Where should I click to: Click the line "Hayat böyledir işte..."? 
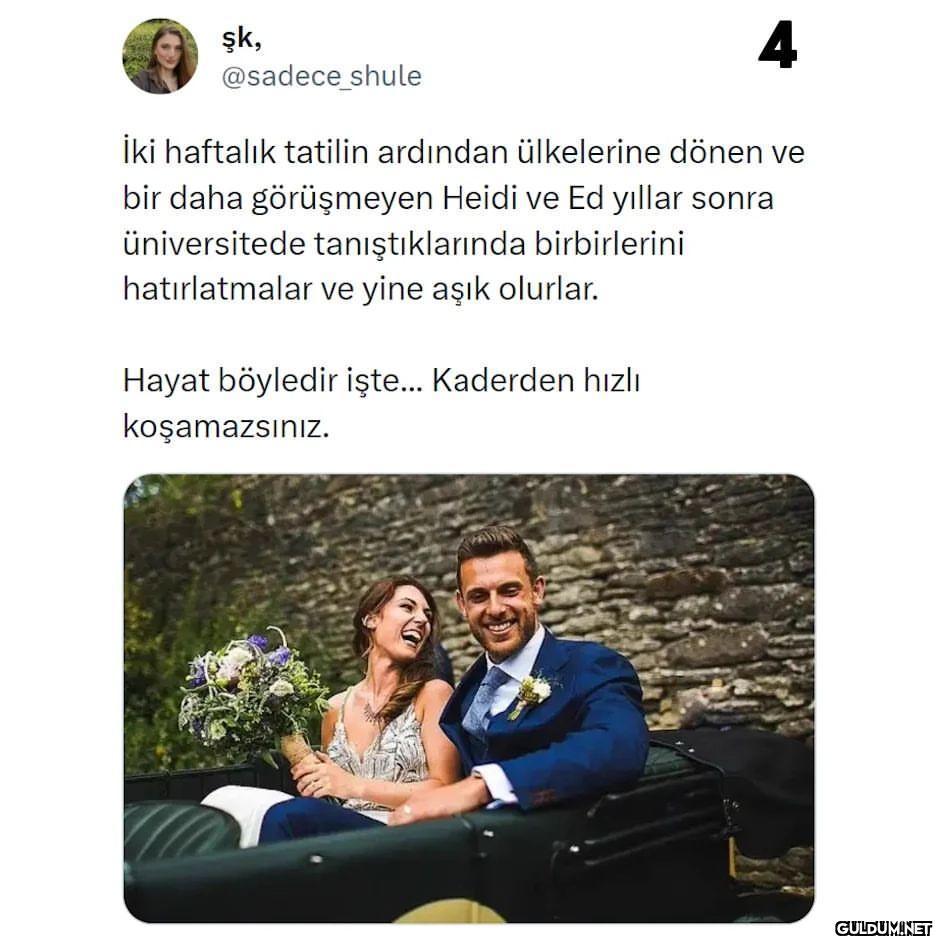pos(272,380)
